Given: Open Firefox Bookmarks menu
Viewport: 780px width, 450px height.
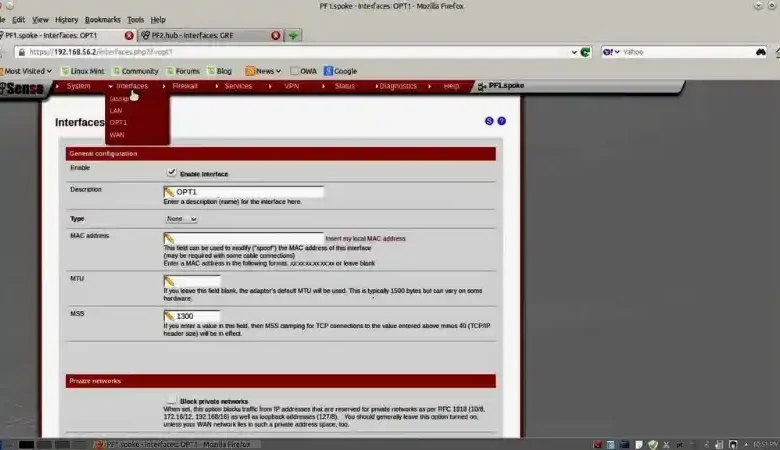Looking at the screenshot, I should [102, 20].
